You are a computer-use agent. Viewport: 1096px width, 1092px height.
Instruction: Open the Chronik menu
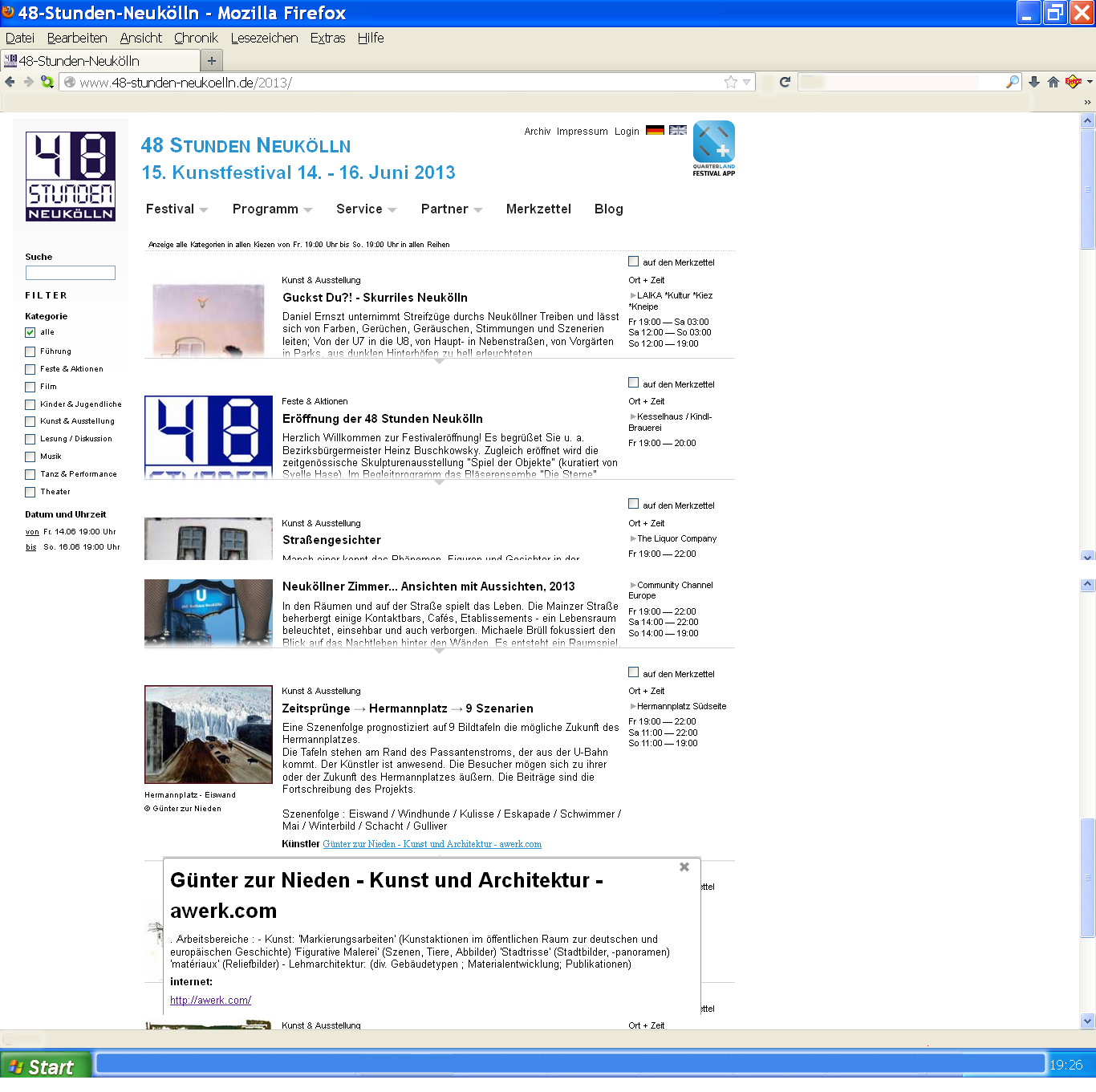point(196,38)
